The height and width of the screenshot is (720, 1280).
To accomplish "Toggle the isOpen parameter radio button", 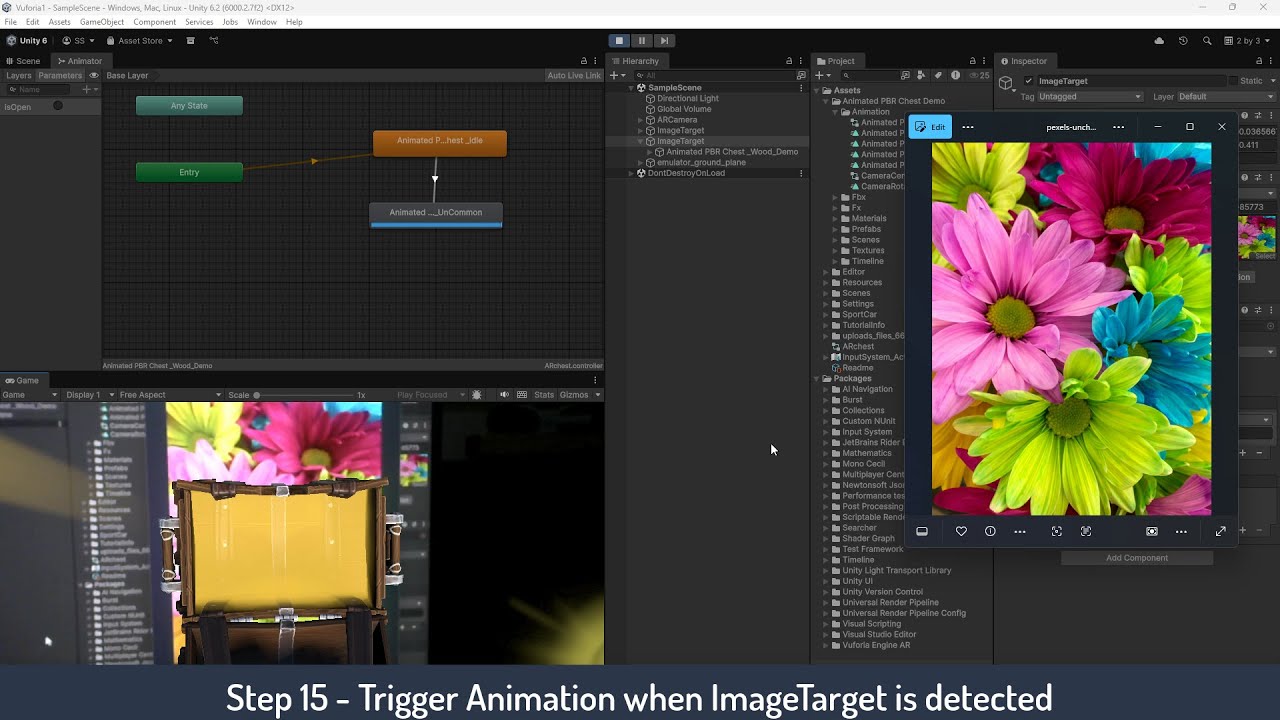I will click(58, 106).
